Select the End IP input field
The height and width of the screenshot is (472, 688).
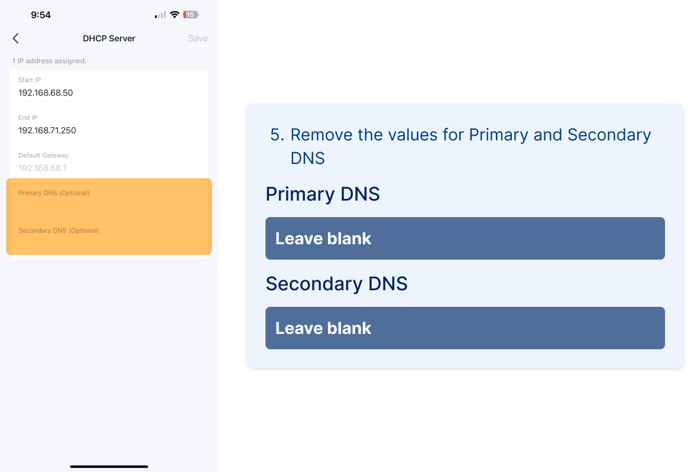pyautogui.click(x=108, y=130)
